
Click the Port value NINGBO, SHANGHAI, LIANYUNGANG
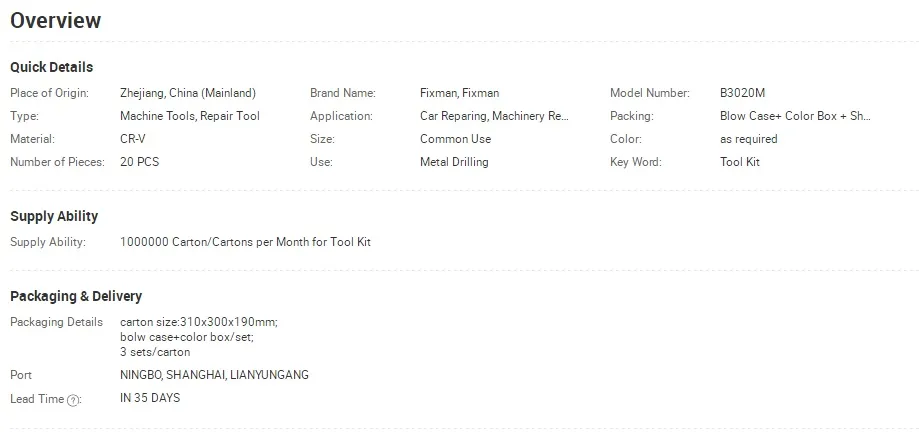click(x=214, y=375)
